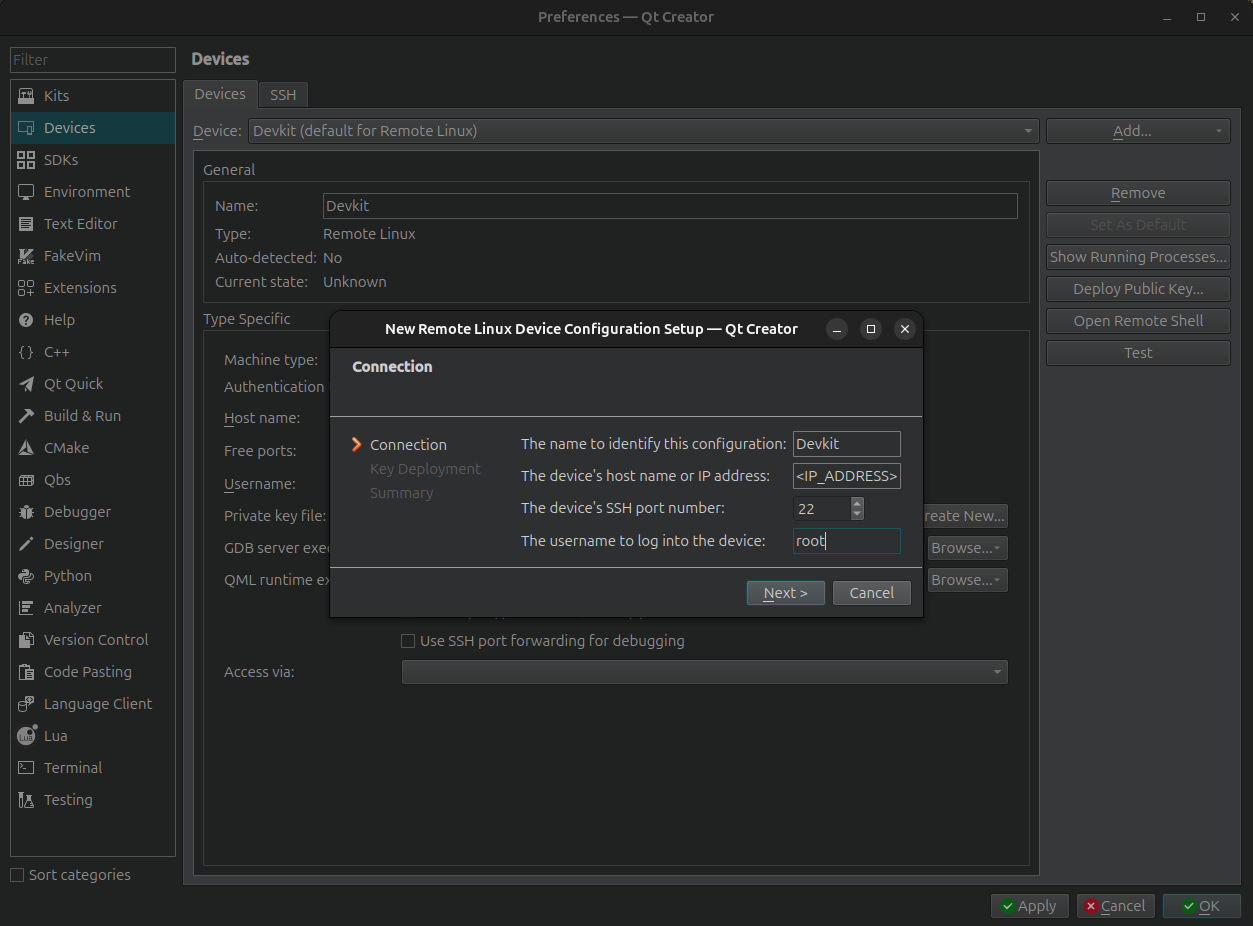Open the Testing category icon

pos(26,800)
